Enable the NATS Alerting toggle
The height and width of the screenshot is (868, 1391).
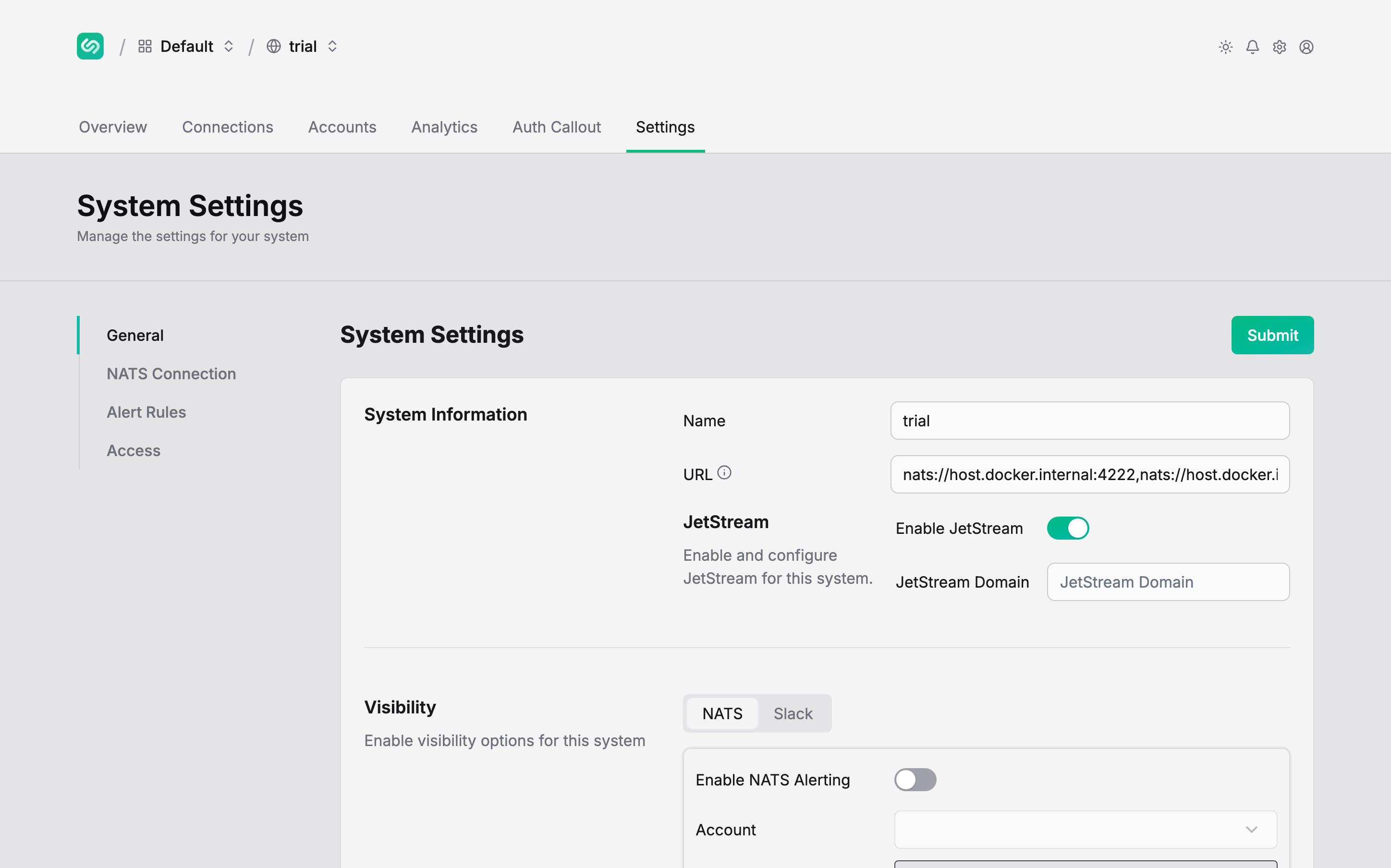point(915,780)
